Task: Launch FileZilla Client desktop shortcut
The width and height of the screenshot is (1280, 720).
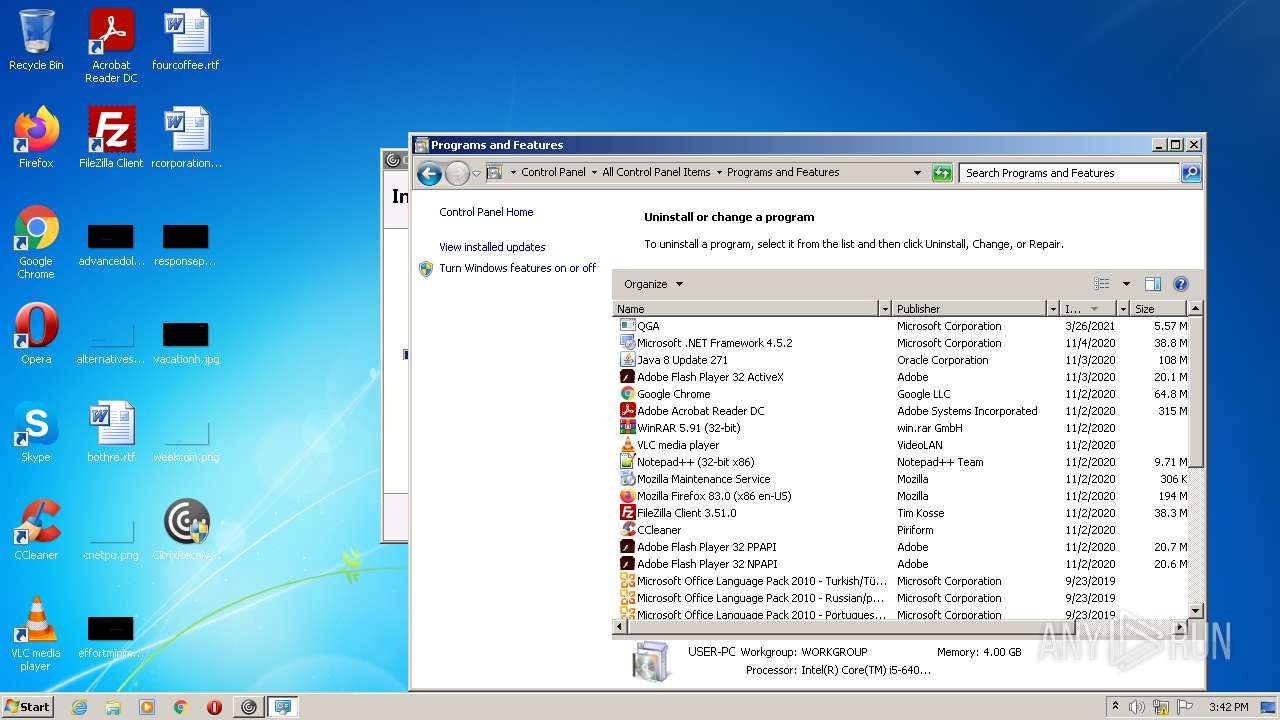Action: [x=111, y=138]
